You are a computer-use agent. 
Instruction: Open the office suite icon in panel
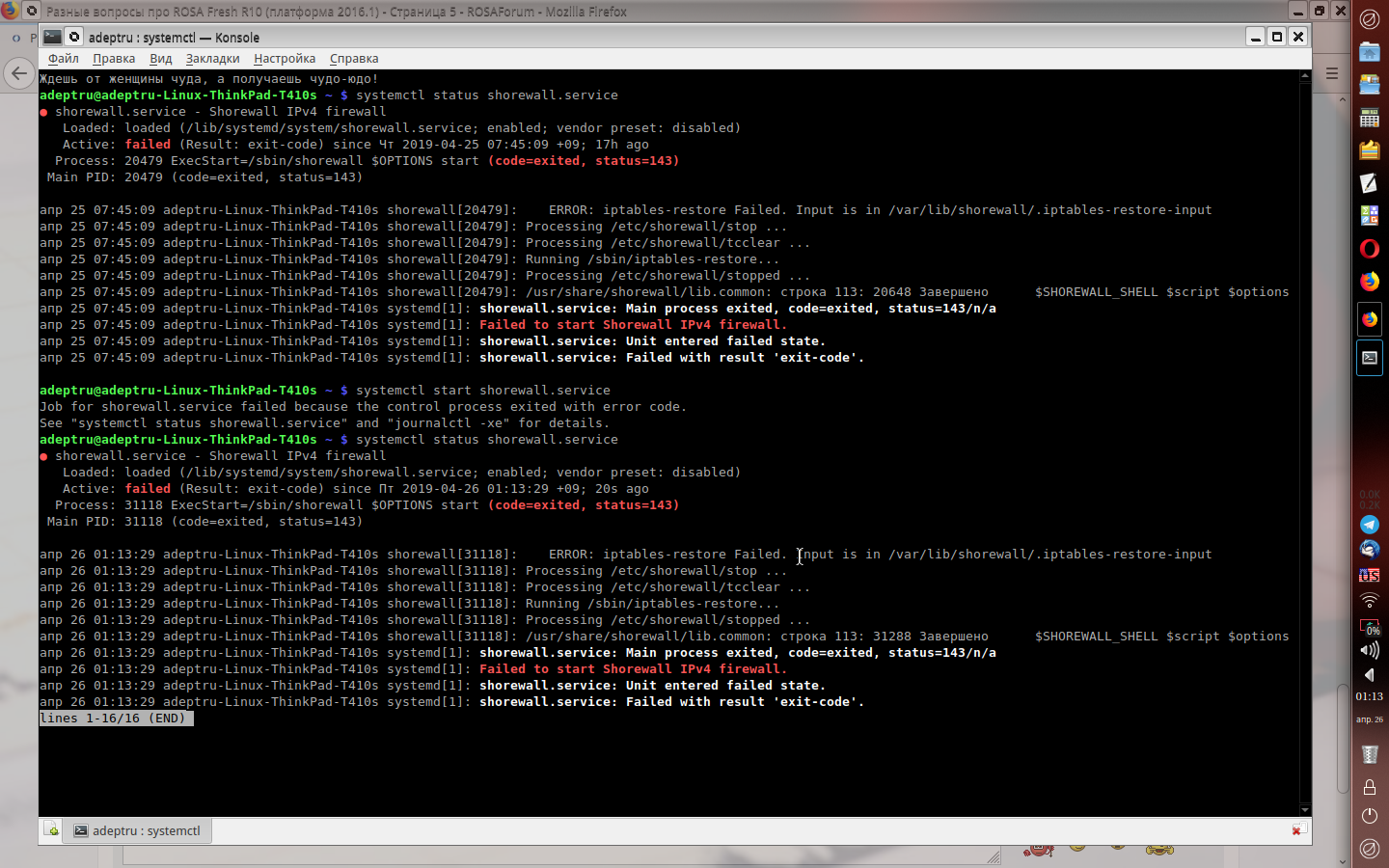[1370, 216]
